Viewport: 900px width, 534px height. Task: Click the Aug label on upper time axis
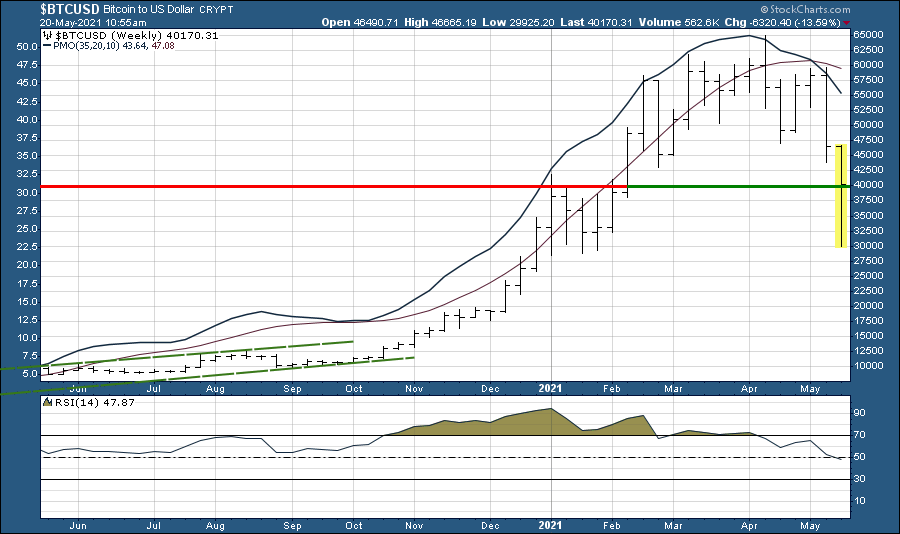click(216, 385)
